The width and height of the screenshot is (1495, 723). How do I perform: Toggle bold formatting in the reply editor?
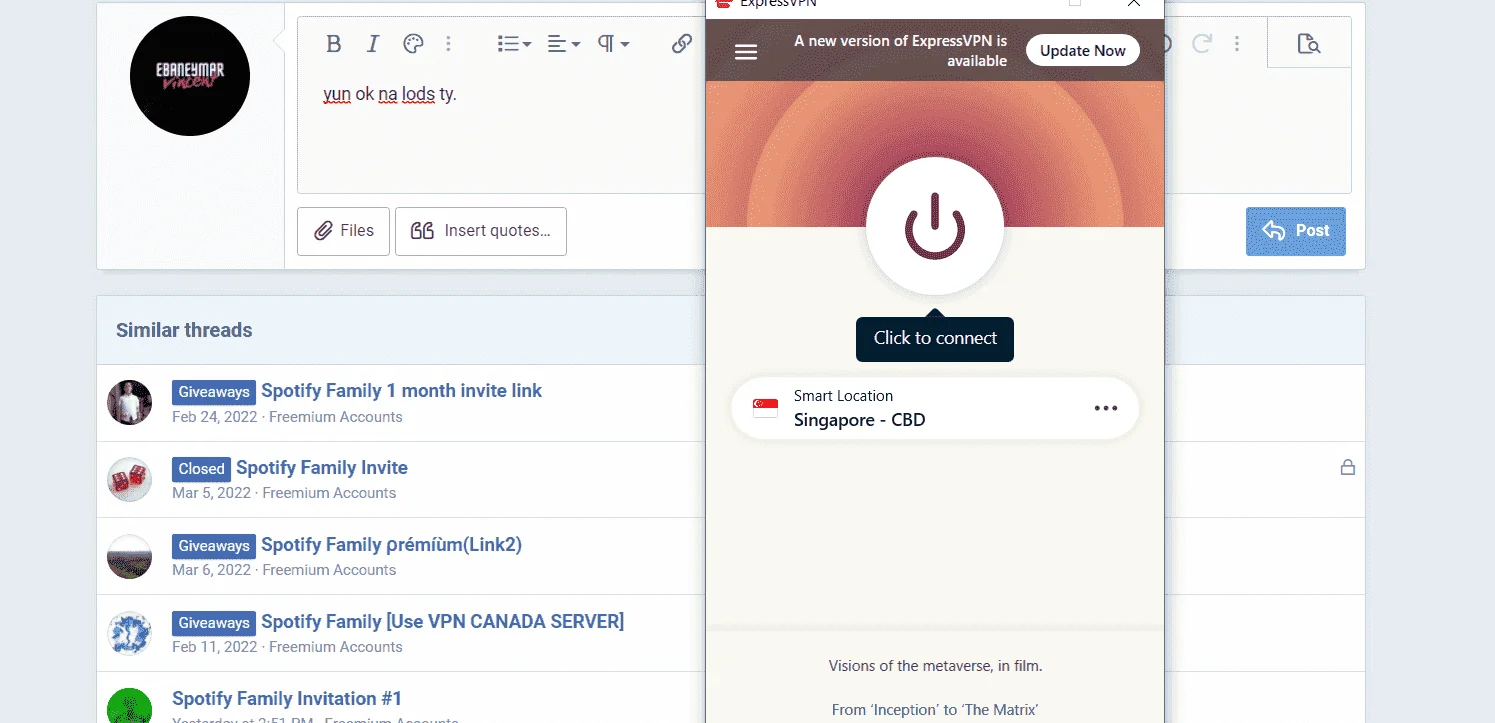(x=334, y=44)
